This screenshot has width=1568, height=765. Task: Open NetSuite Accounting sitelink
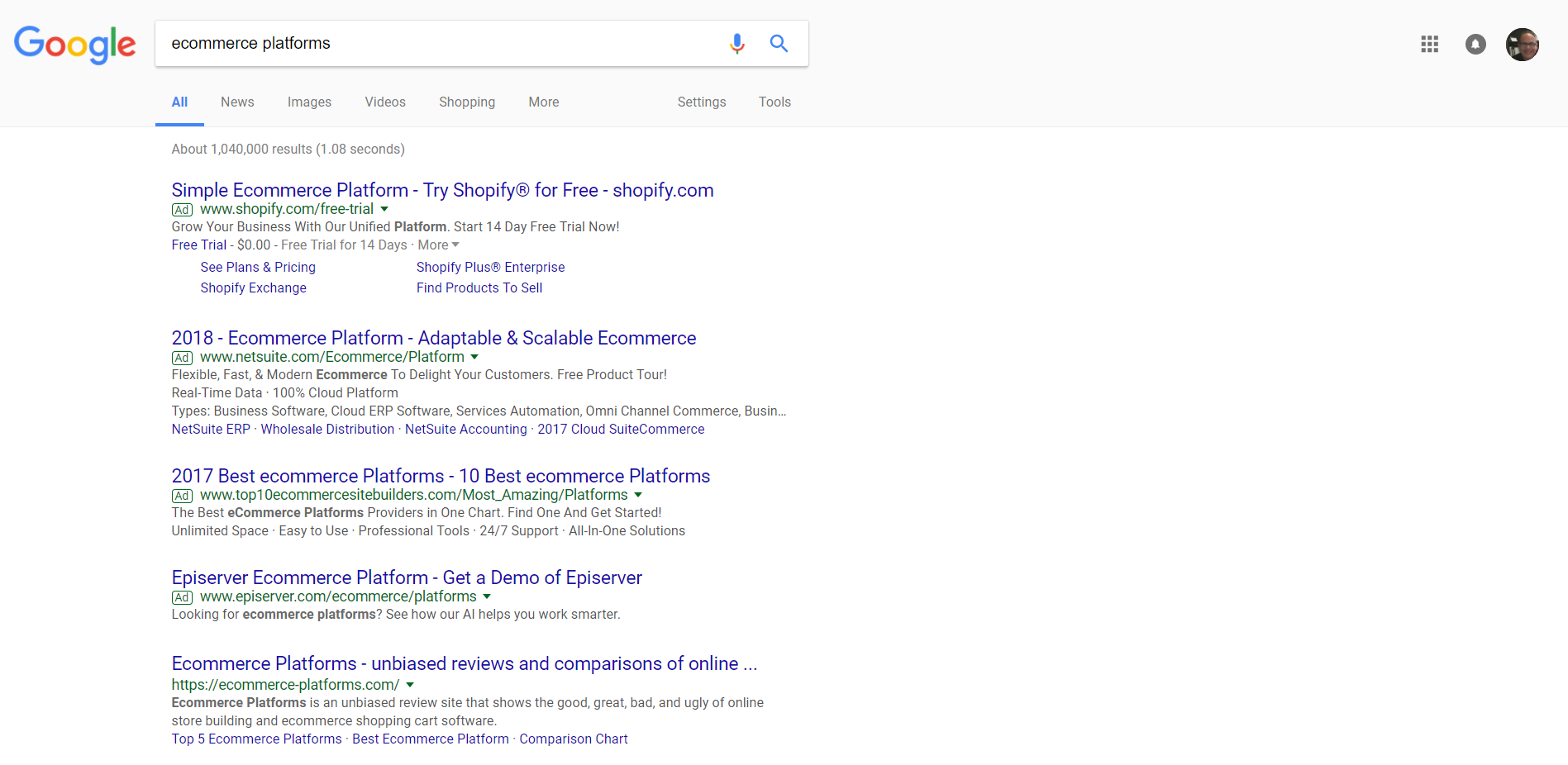(x=465, y=430)
